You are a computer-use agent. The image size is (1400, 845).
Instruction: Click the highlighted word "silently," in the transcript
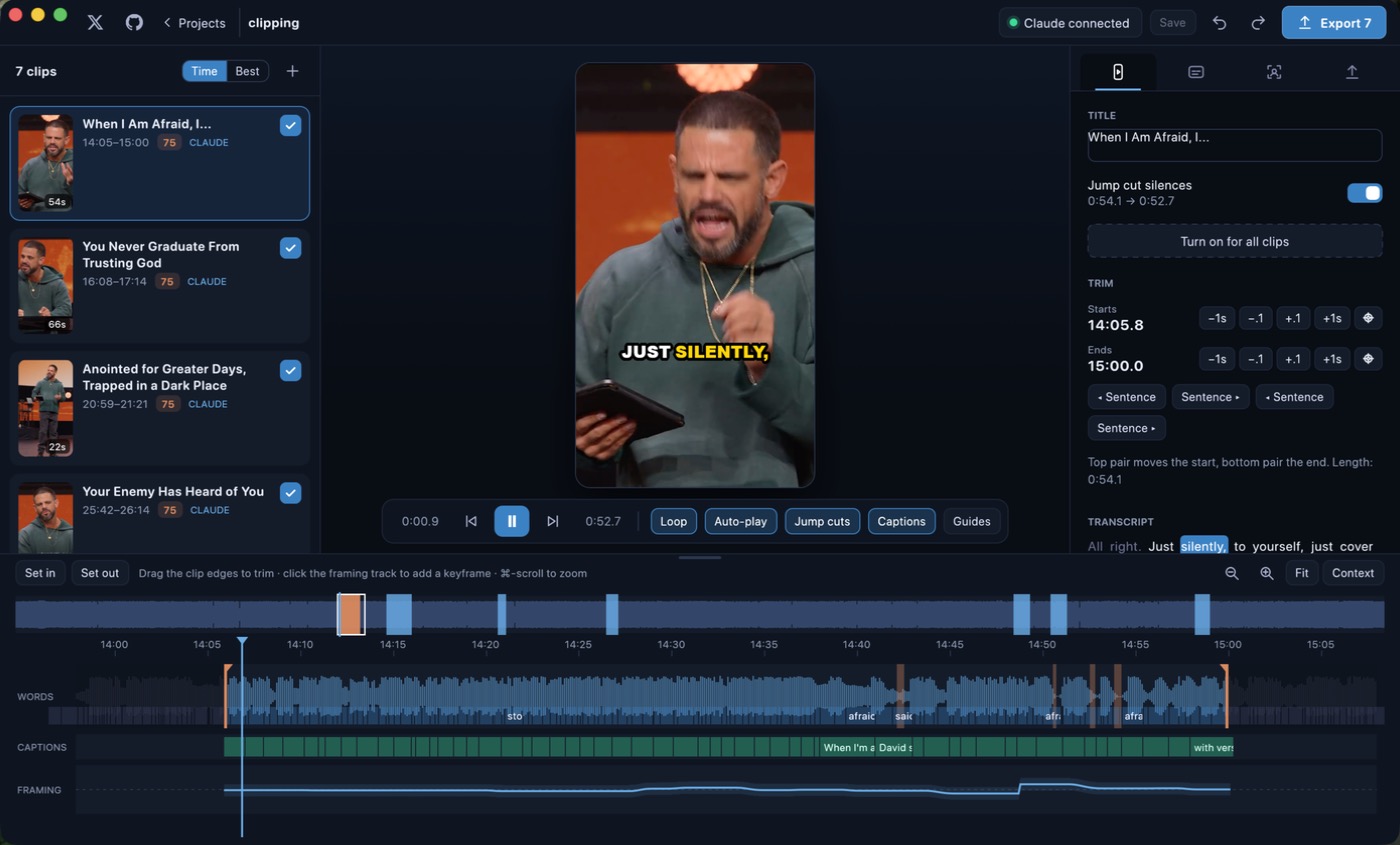point(1204,546)
